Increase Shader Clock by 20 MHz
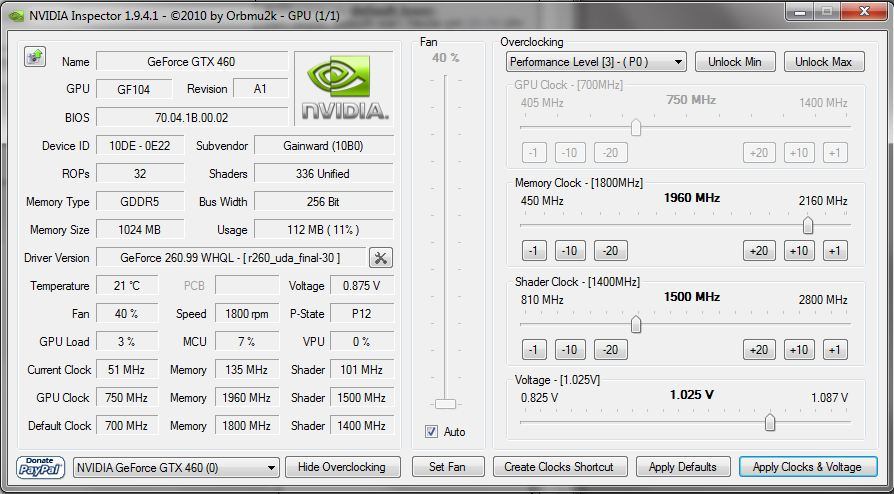The width and height of the screenshot is (894, 494). coord(759,350)
